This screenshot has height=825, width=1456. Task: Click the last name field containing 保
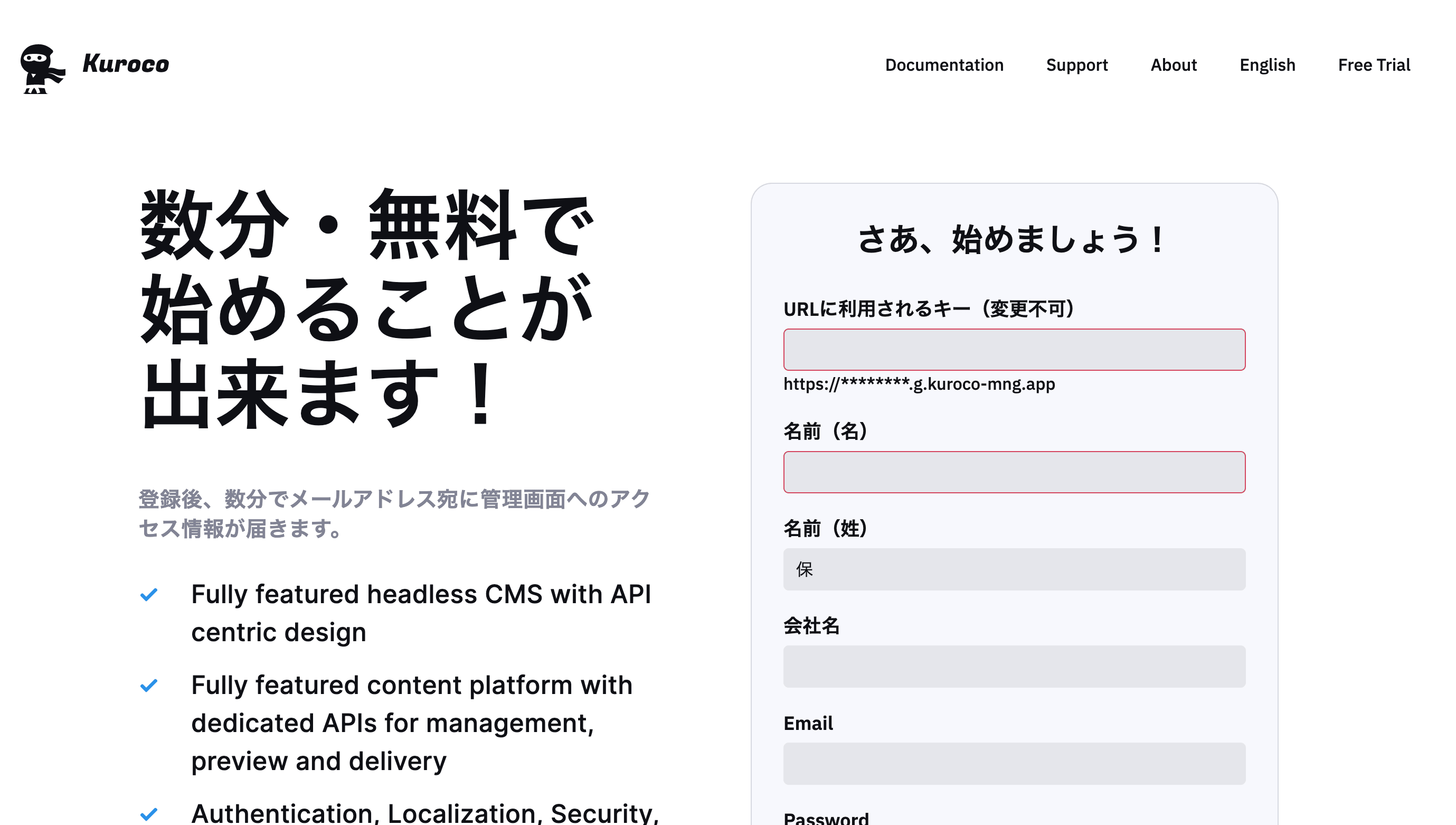point(1014,569)
